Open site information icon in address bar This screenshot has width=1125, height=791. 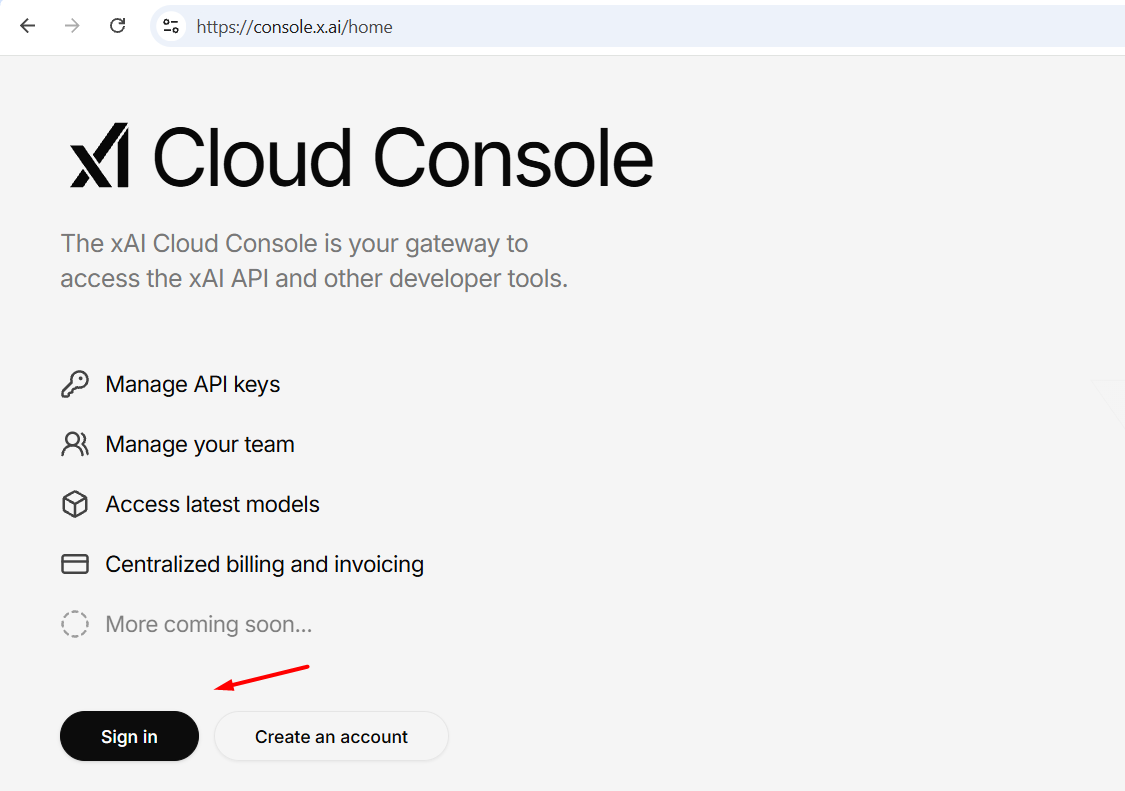click(171, 27)
